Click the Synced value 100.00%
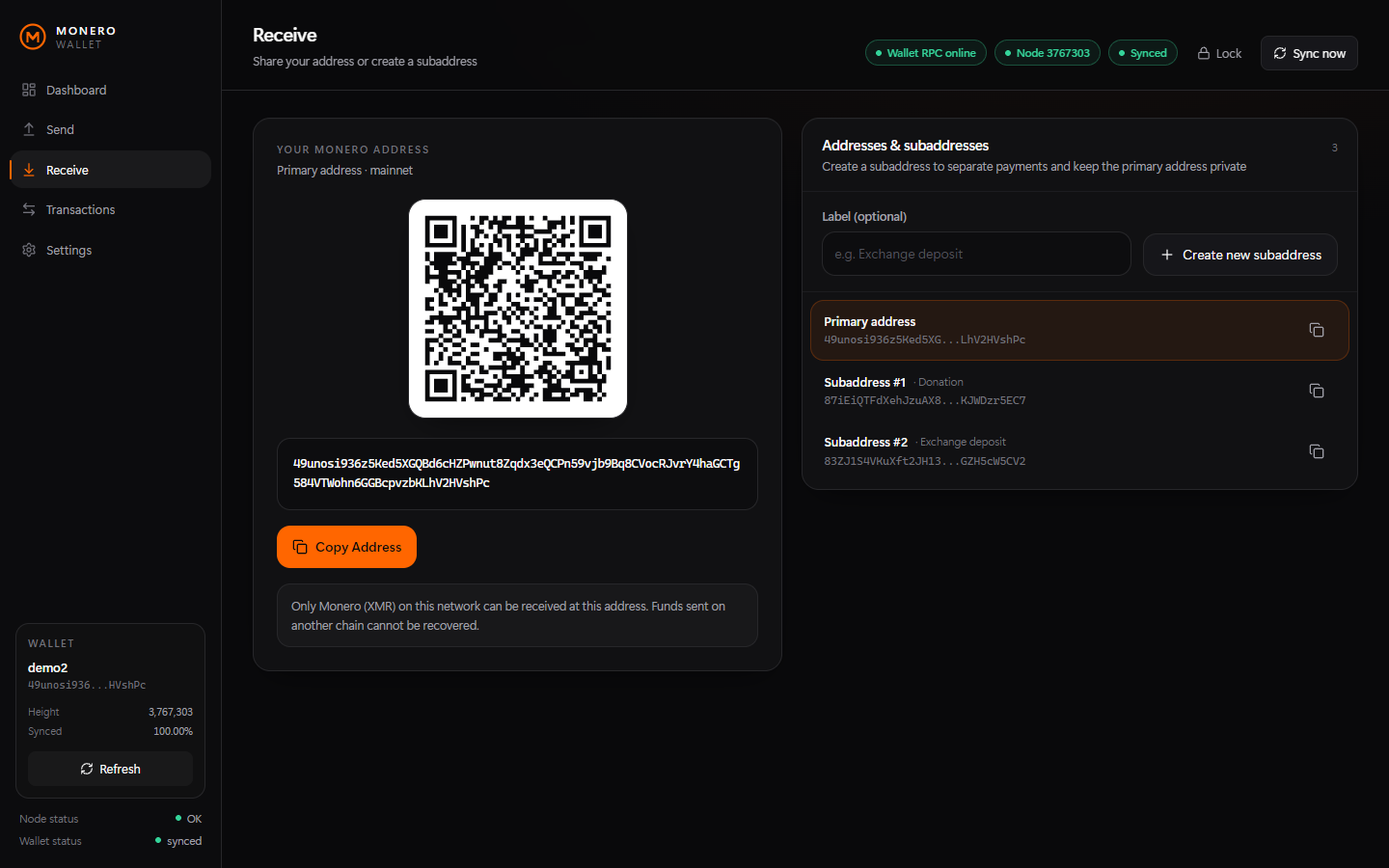The width and height of the screenshot is (1389, 868). [x=173, y=731]
